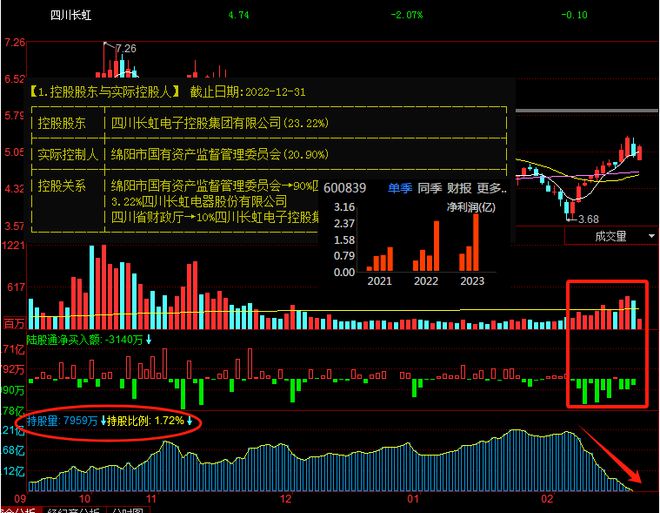Screen dimensions: 660x513
Task: Click the stock name 四川长虹
Action: [x=71, y=15]
